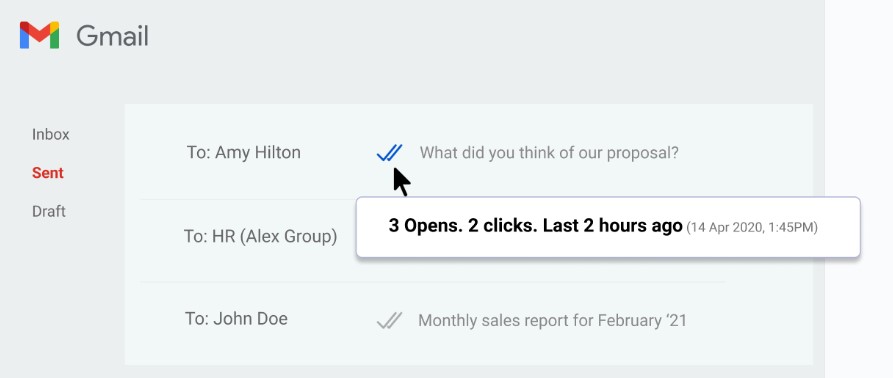Click the gray double-check icon for John Doe

pos(390,321)
